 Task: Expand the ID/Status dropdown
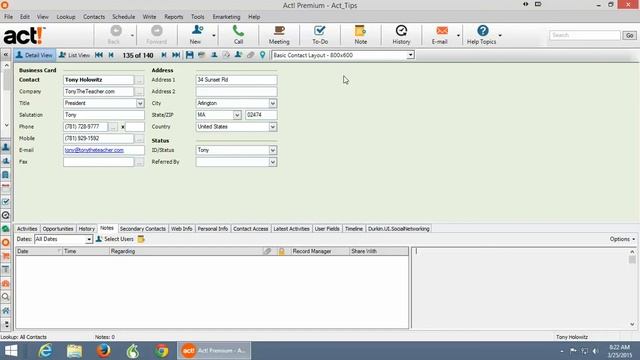[273, 150]
